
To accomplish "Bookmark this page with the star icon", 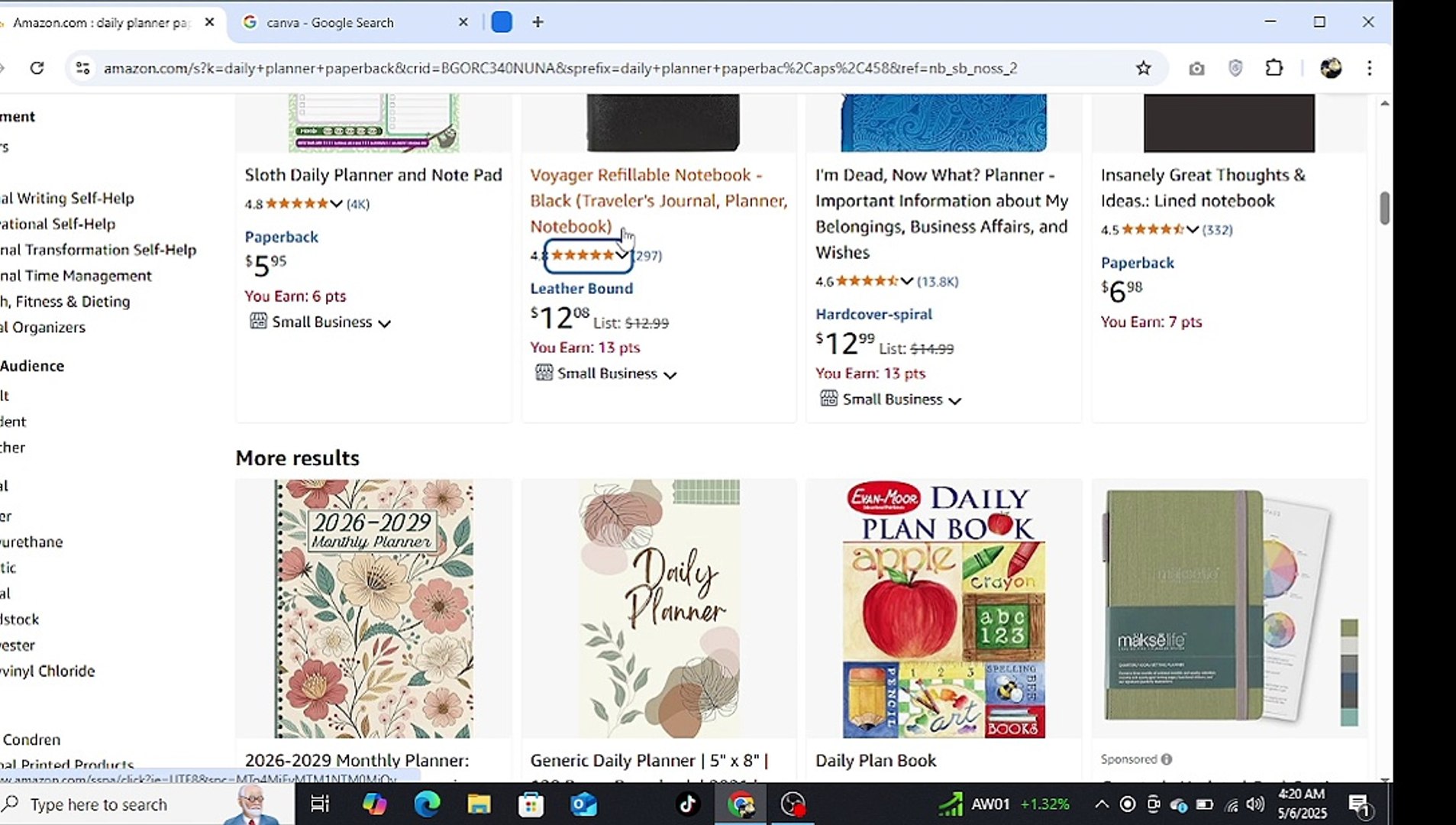I will click(x=1143, y=68).
